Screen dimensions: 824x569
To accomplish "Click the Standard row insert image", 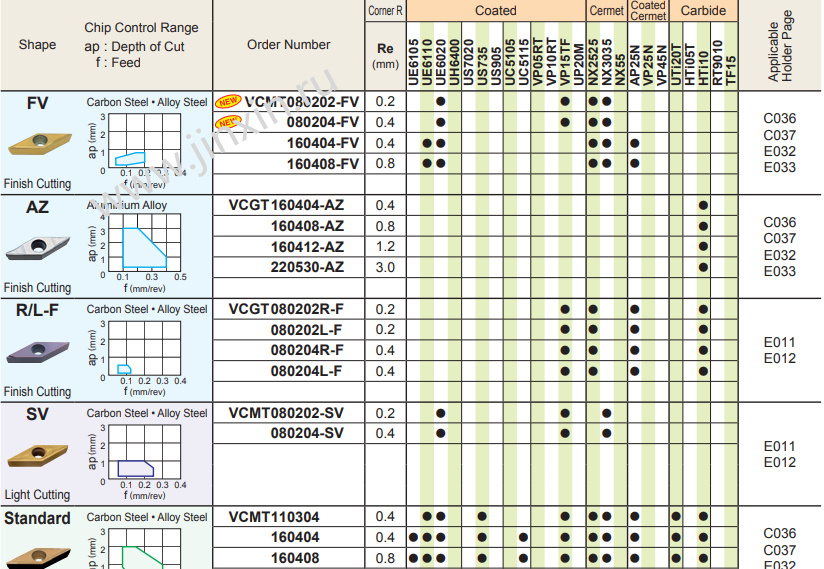I will [37, 553].
